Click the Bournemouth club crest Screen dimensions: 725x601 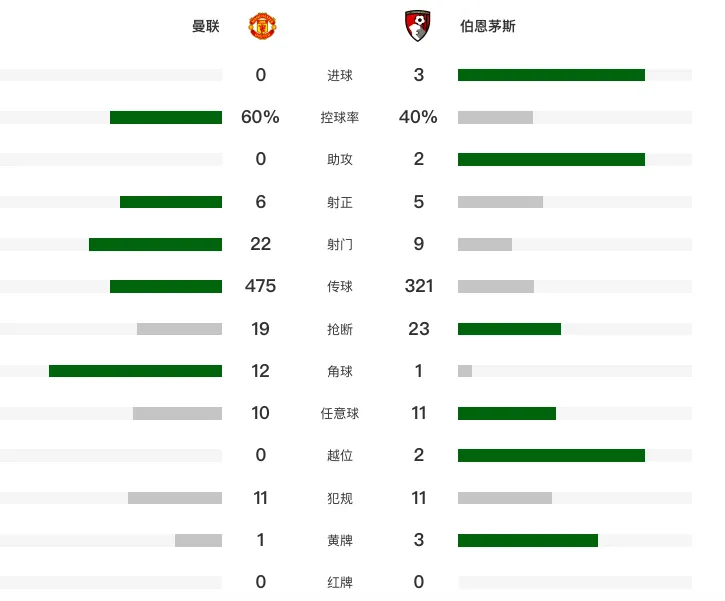point(418,26)
